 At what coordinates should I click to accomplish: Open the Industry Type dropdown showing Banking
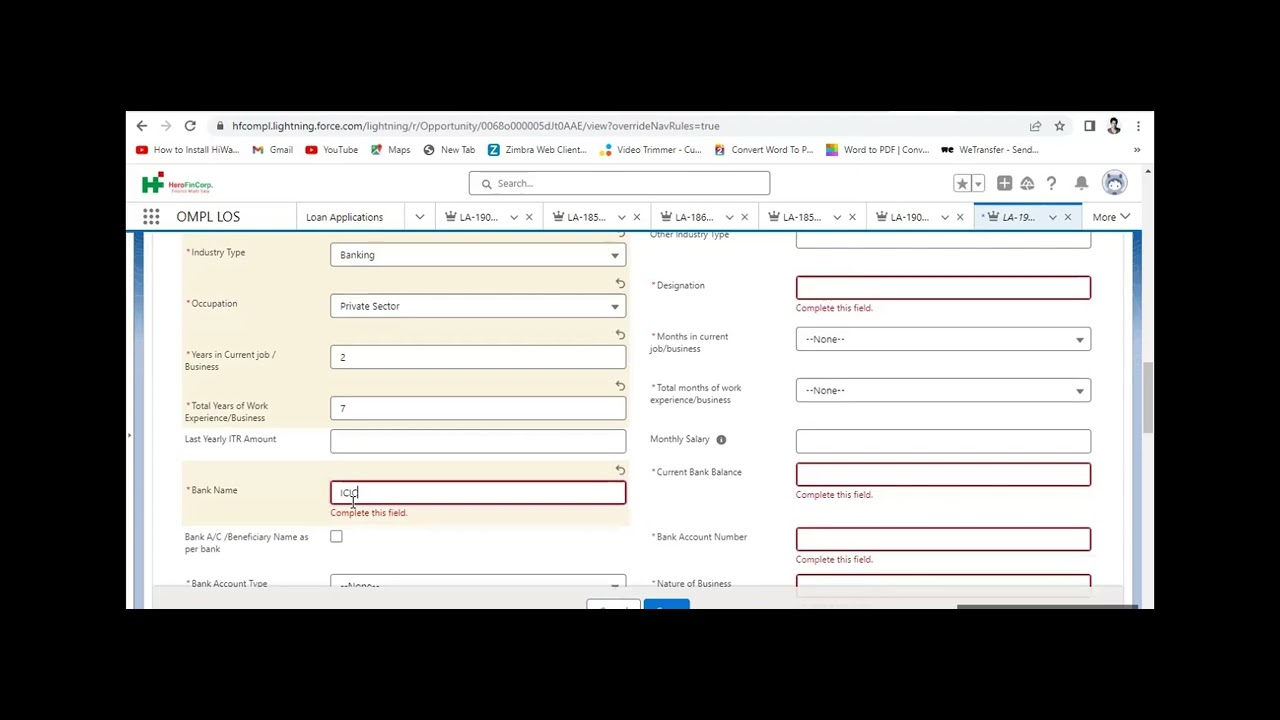click(478, 255)
